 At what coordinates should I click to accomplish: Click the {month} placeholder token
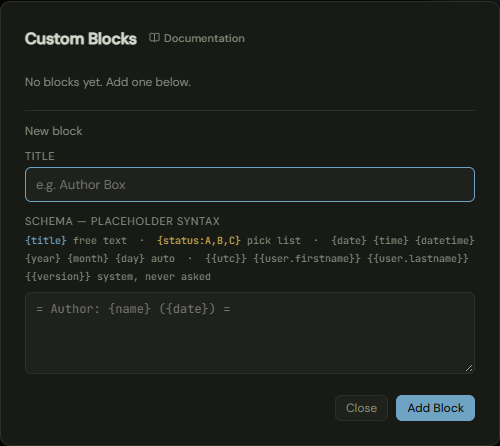coord(88,258)
